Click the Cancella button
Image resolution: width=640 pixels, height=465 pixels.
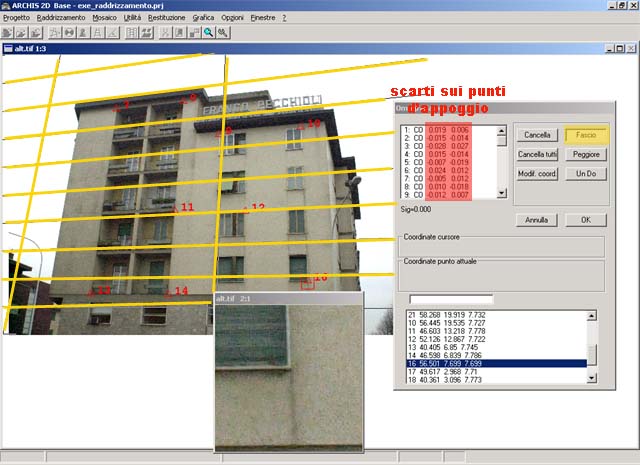537,135
